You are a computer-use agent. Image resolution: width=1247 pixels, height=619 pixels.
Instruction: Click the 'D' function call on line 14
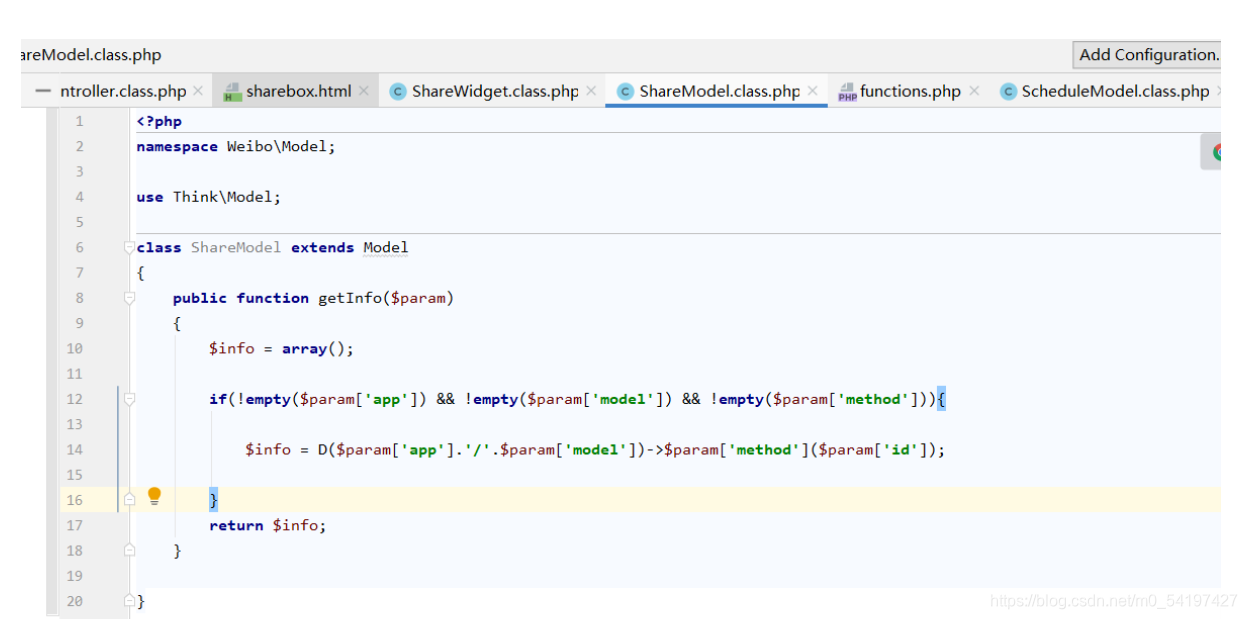tap(323, 449)
